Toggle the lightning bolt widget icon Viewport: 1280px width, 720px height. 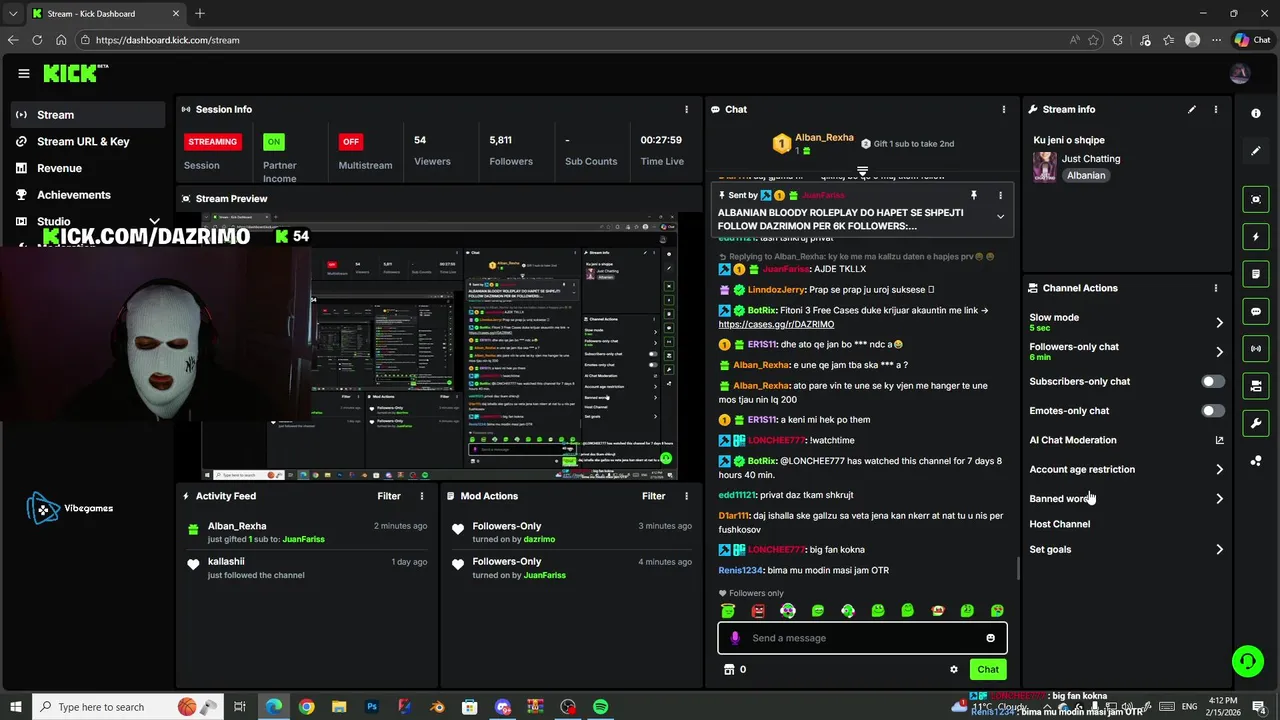tap(1256, 237)
